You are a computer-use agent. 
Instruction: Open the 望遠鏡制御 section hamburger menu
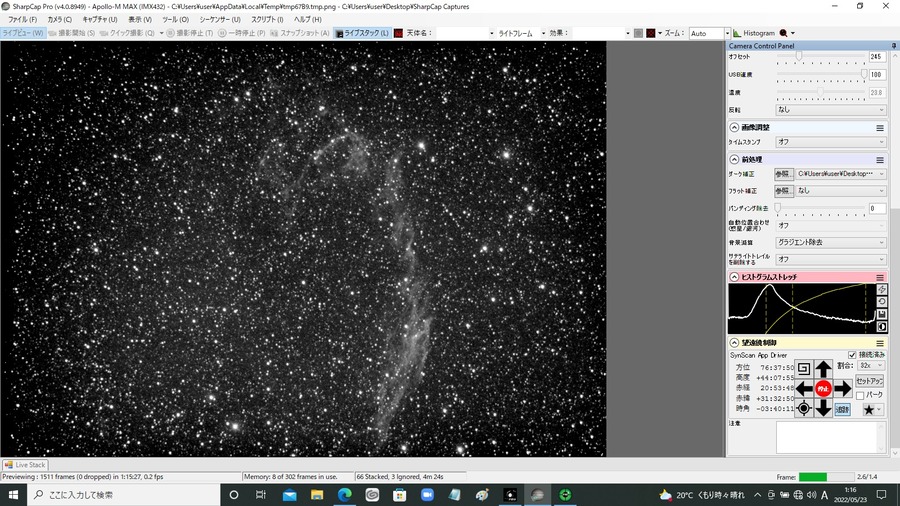pyautogui.click(x=879, y=342)
